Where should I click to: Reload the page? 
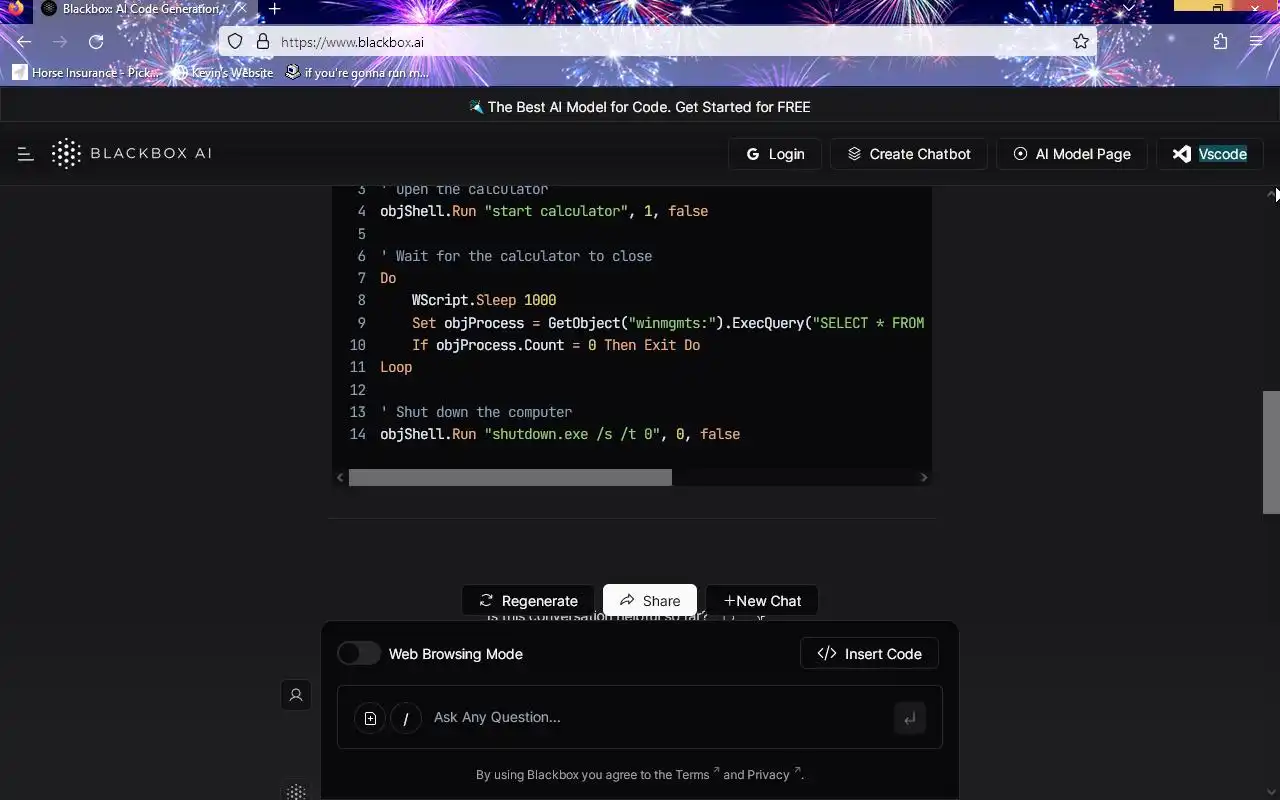[x=96, y=41]
